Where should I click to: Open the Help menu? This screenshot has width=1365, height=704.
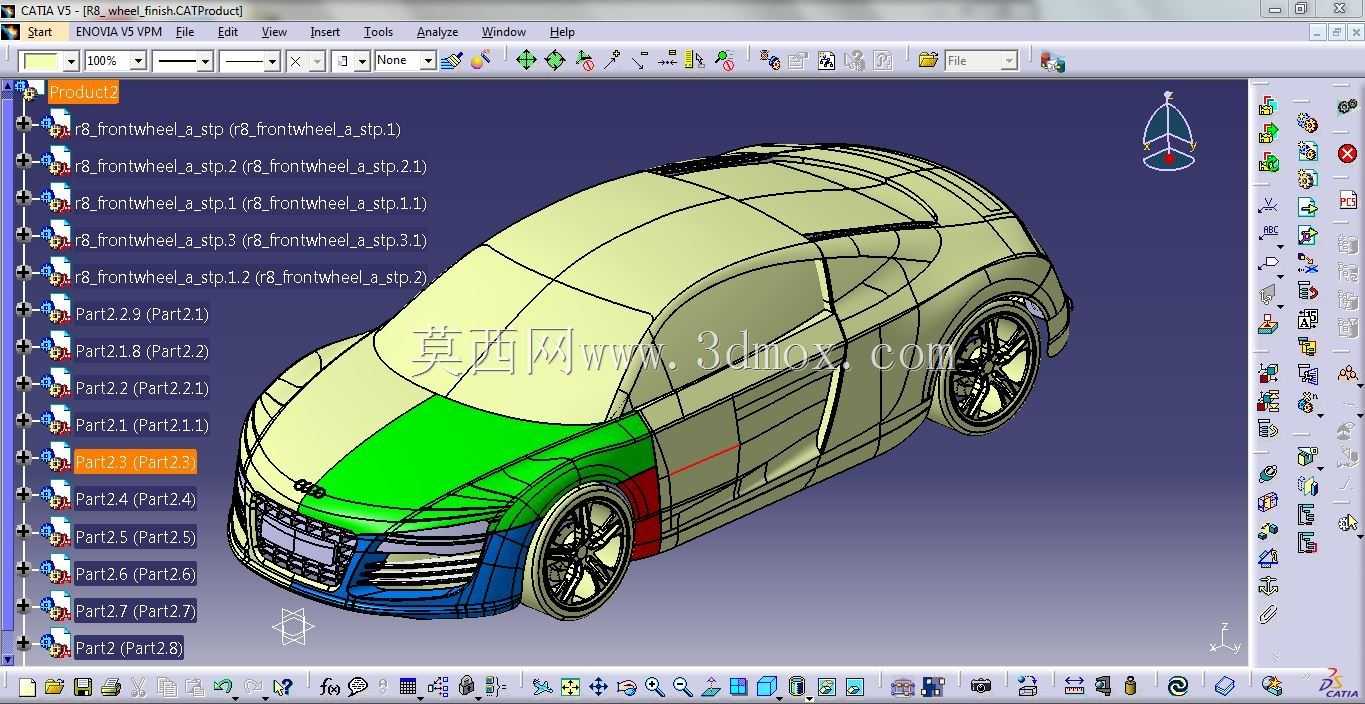click(x=562, y=32)
